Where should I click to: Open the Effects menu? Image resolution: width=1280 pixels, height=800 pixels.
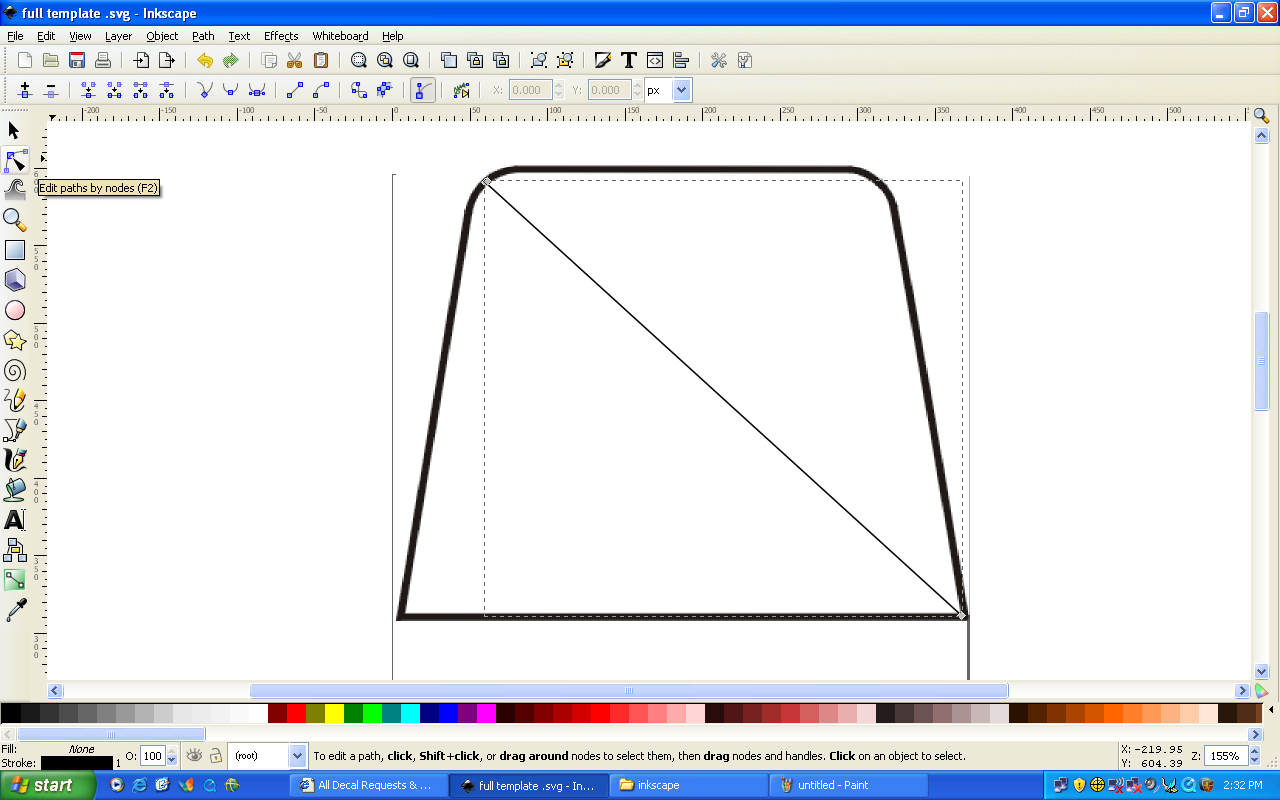pos(281,36)
